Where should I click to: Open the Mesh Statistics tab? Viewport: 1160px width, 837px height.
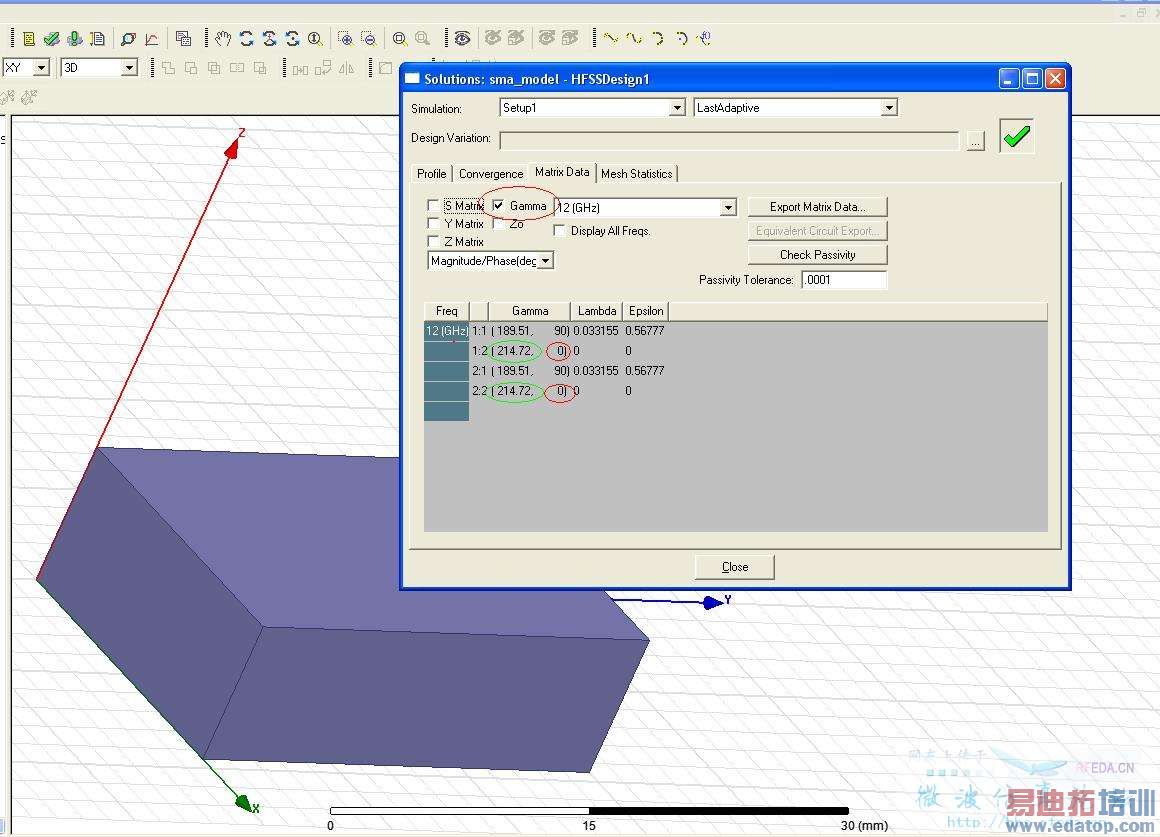coord(636,174)
